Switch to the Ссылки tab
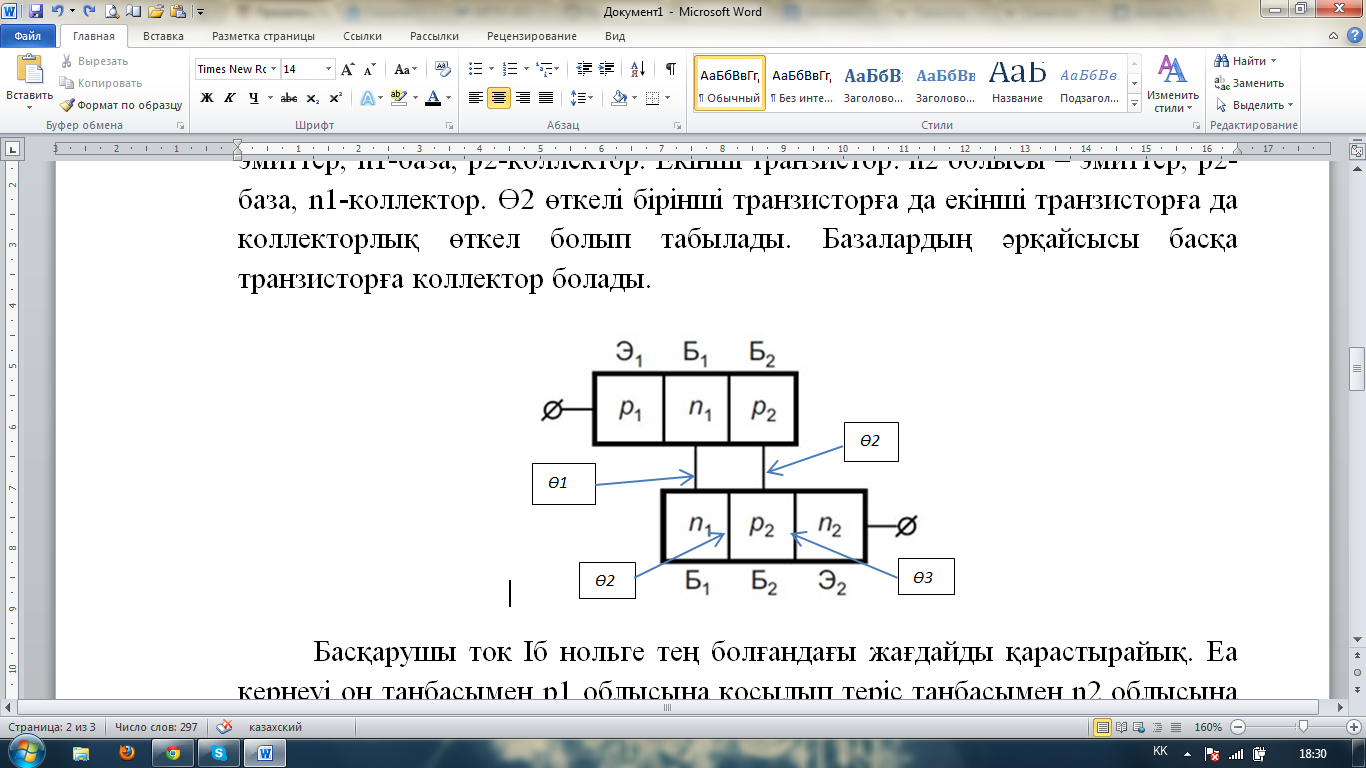The image size is (1366, 768). [x=362, y=36]
